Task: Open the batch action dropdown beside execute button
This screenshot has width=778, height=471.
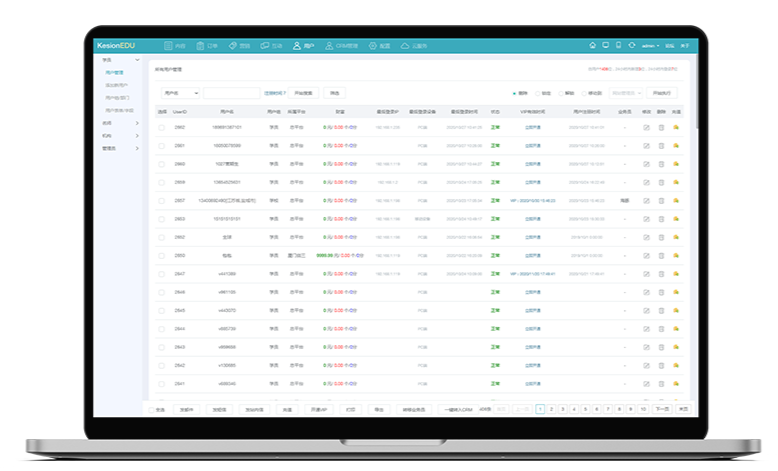Action: [x=626, y=93]
